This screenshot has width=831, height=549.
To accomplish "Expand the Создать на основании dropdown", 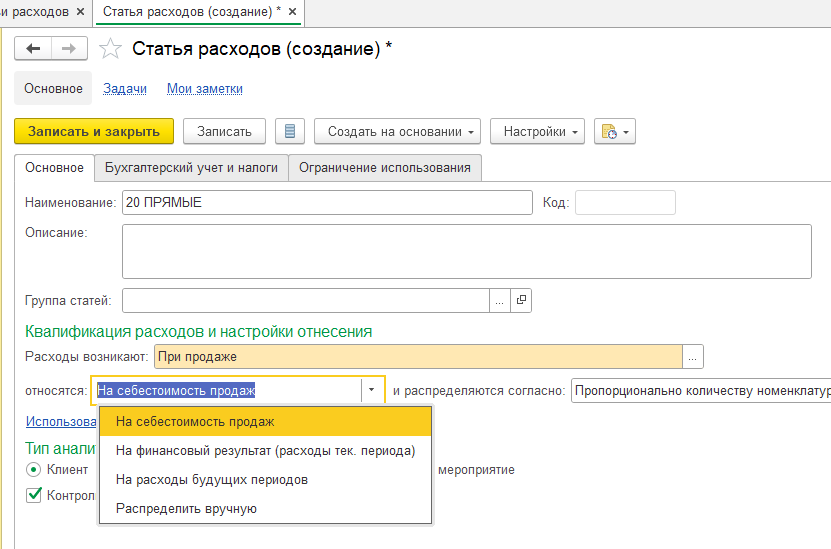I will (x=397, y=132).
